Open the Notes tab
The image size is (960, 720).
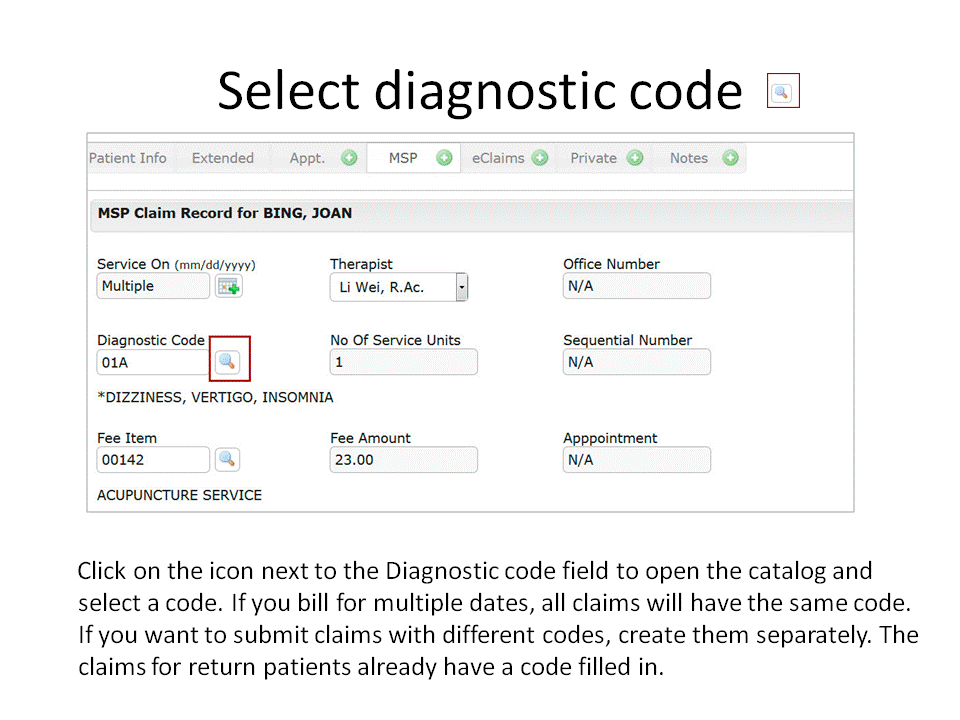(688, 158)
